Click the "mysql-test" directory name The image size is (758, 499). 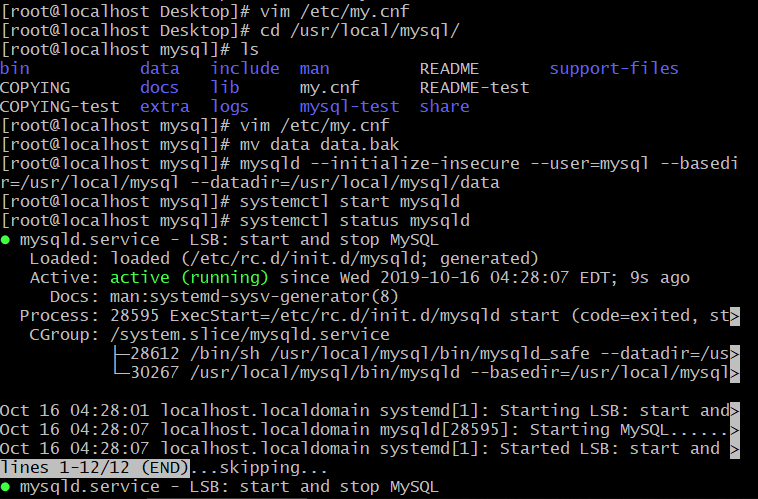point(349,107)
